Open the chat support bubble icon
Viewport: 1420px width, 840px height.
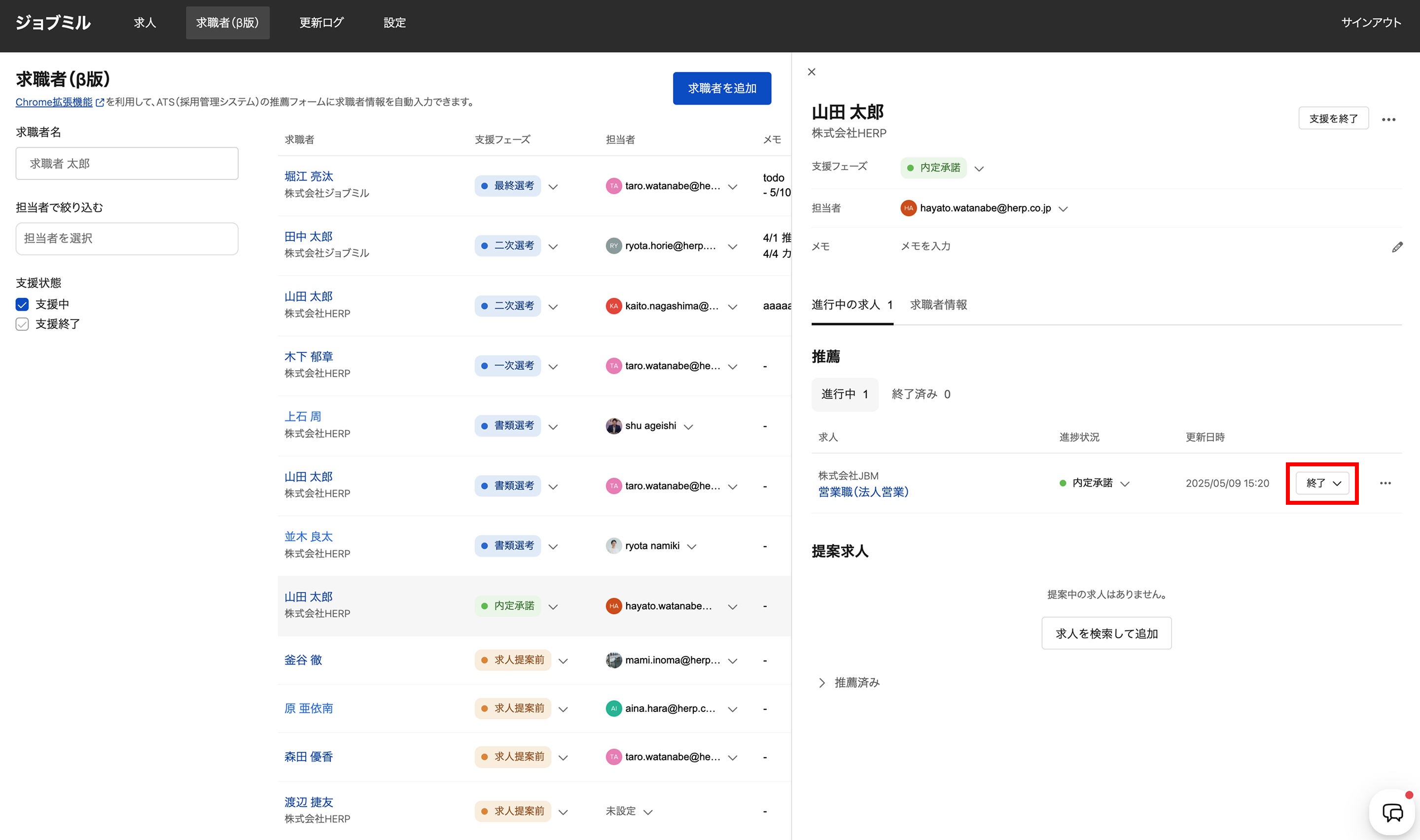click(1392, 813)
